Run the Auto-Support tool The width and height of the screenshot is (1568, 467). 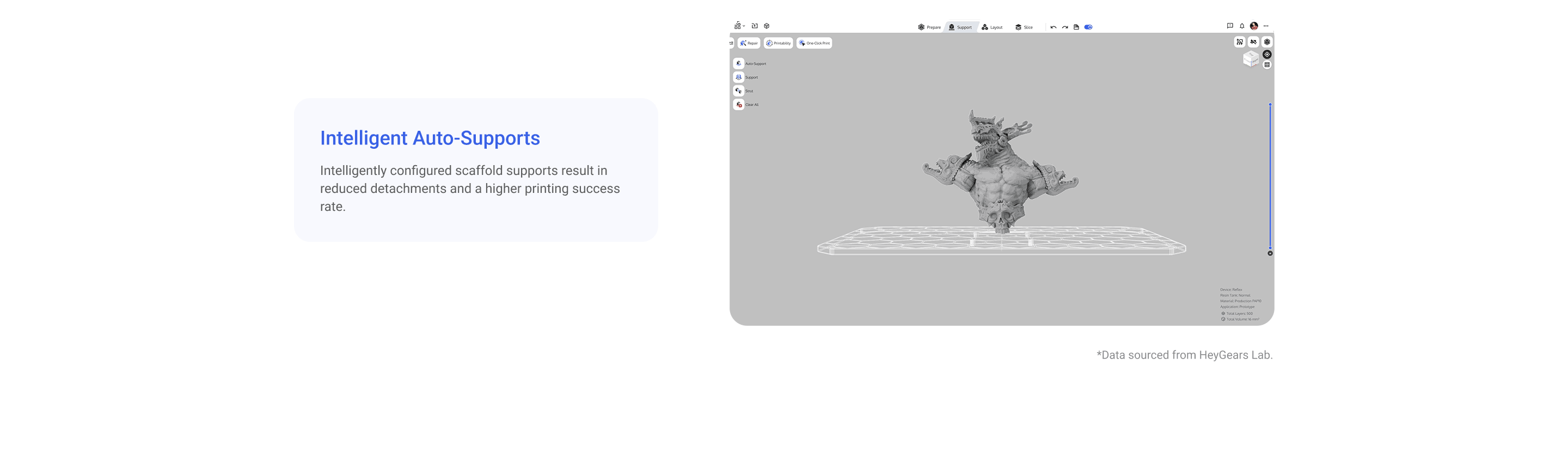coord(739,63)
